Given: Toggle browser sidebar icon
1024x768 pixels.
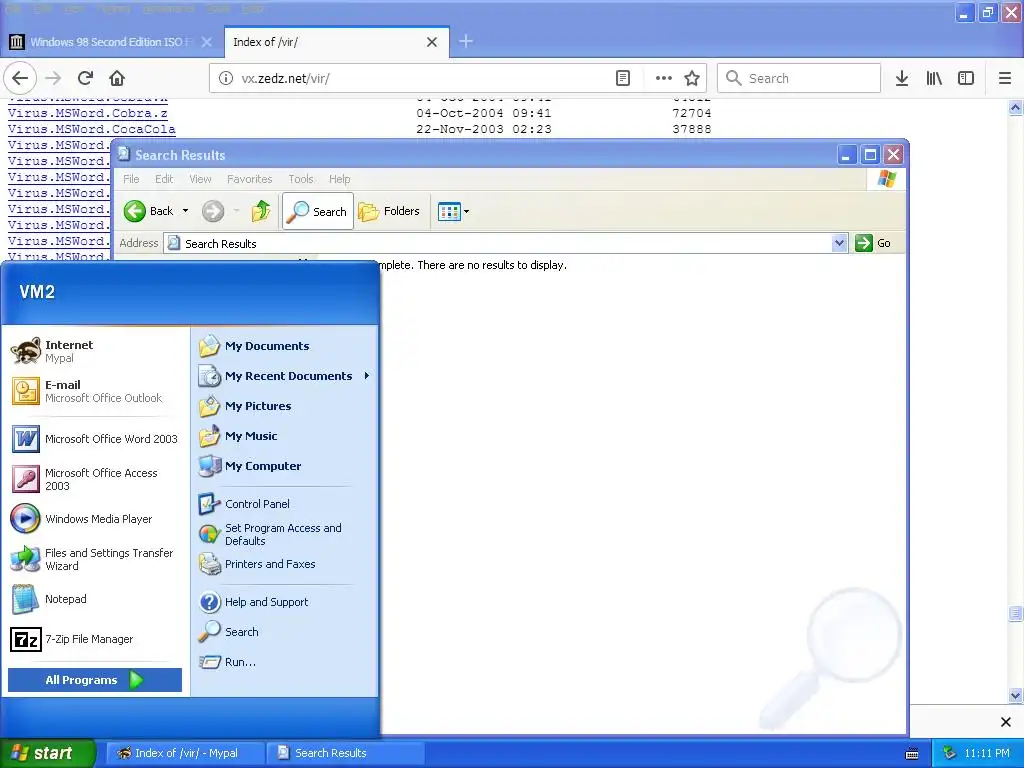Looking at the screenshot, I should point(966,78).
